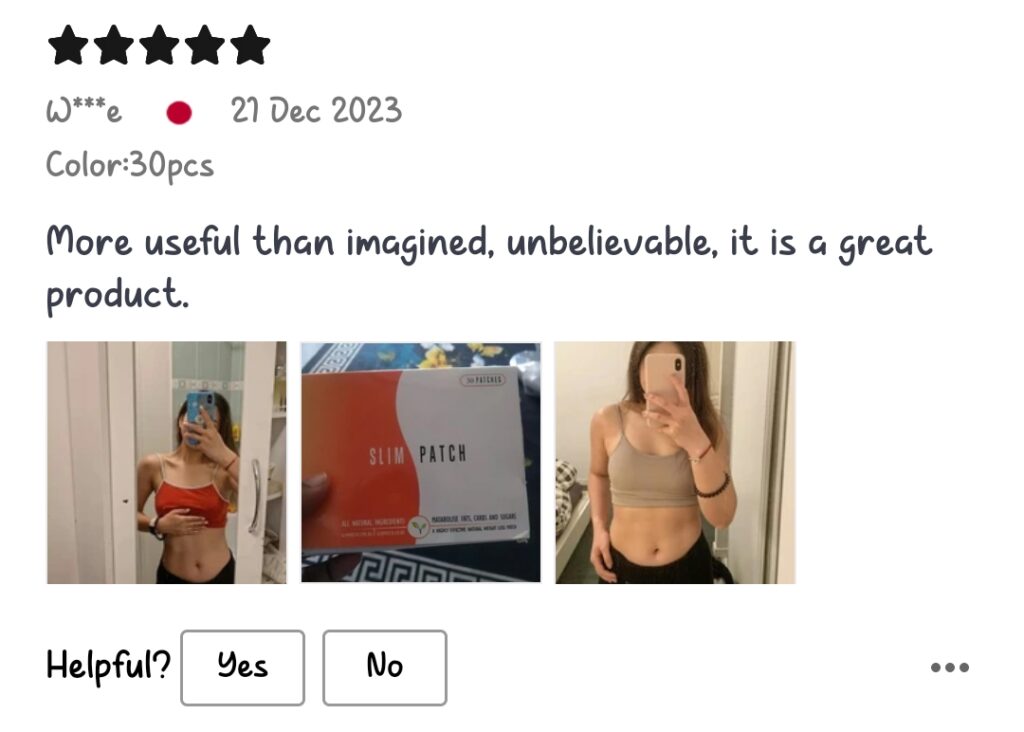Mark review as helpful with Yes
This screenshot has width=1024, height=732.
click(x=242, y=667)
